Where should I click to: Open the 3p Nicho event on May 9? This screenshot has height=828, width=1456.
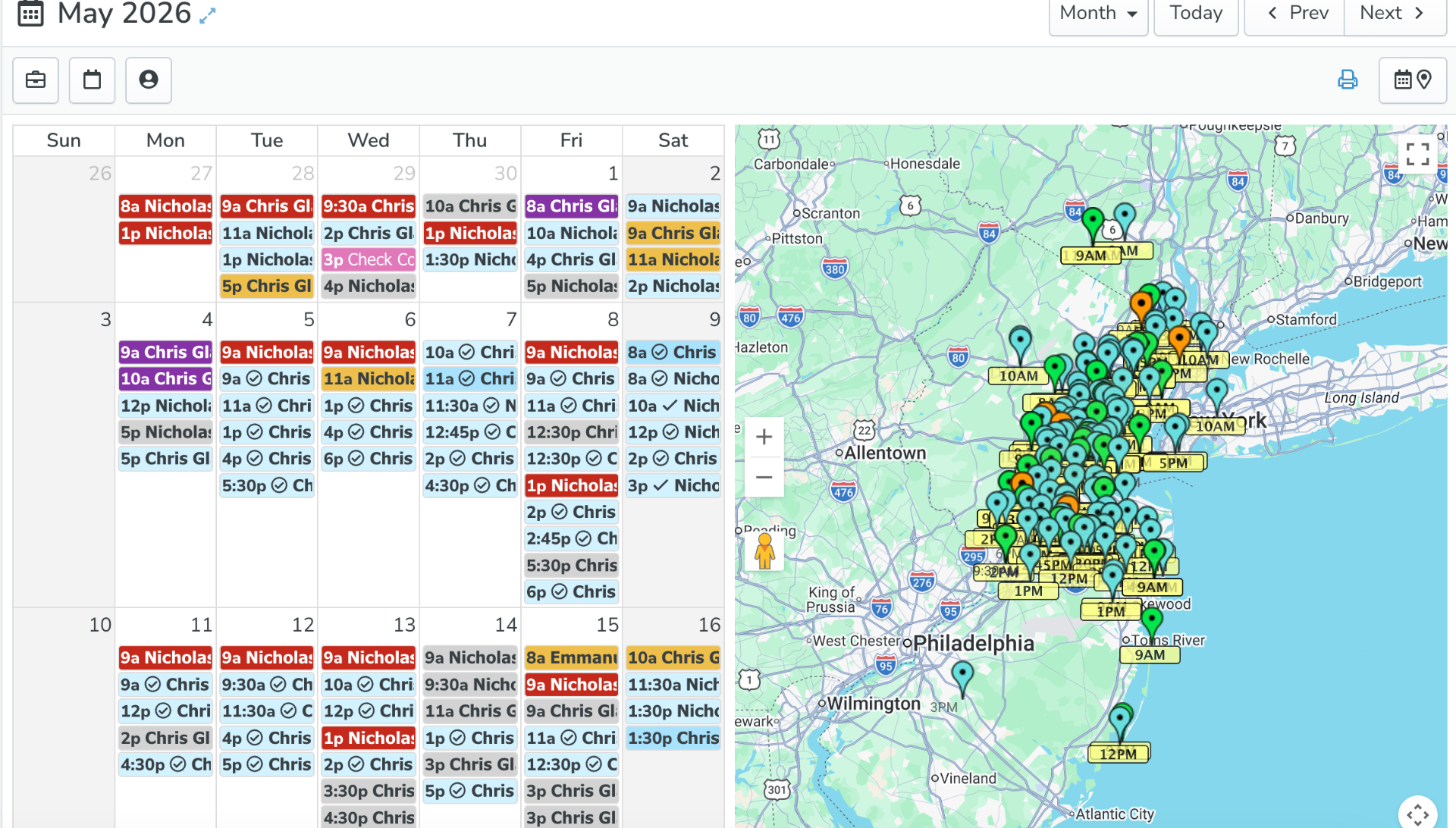[x=673, y=486]
